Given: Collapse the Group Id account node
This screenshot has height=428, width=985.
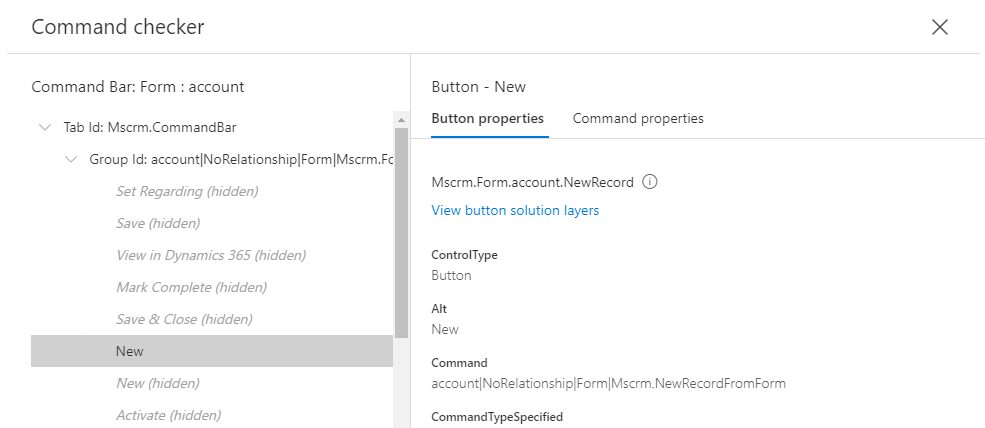Looking at the screenshot, I should (70, 159).
